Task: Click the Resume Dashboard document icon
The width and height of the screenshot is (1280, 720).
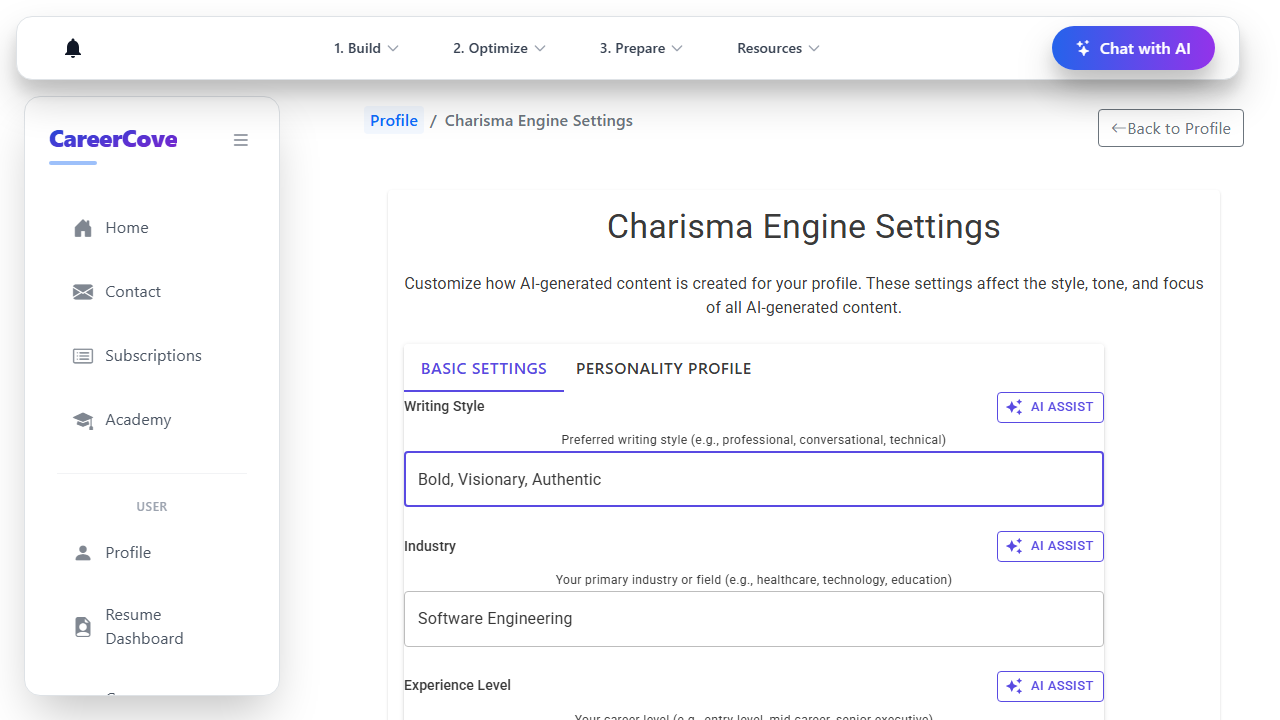Action: coord(83,627)
